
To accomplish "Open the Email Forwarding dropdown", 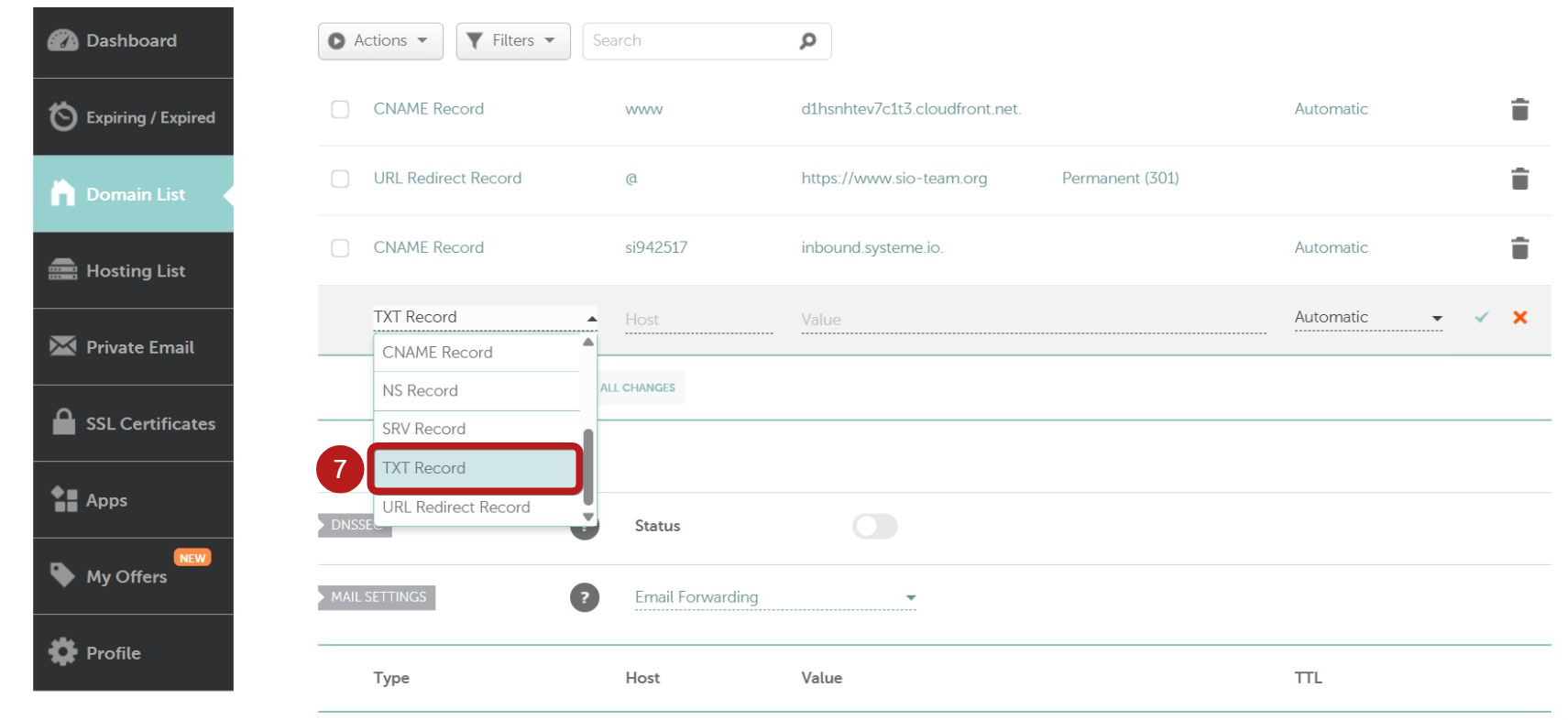I will coord(775,598).
